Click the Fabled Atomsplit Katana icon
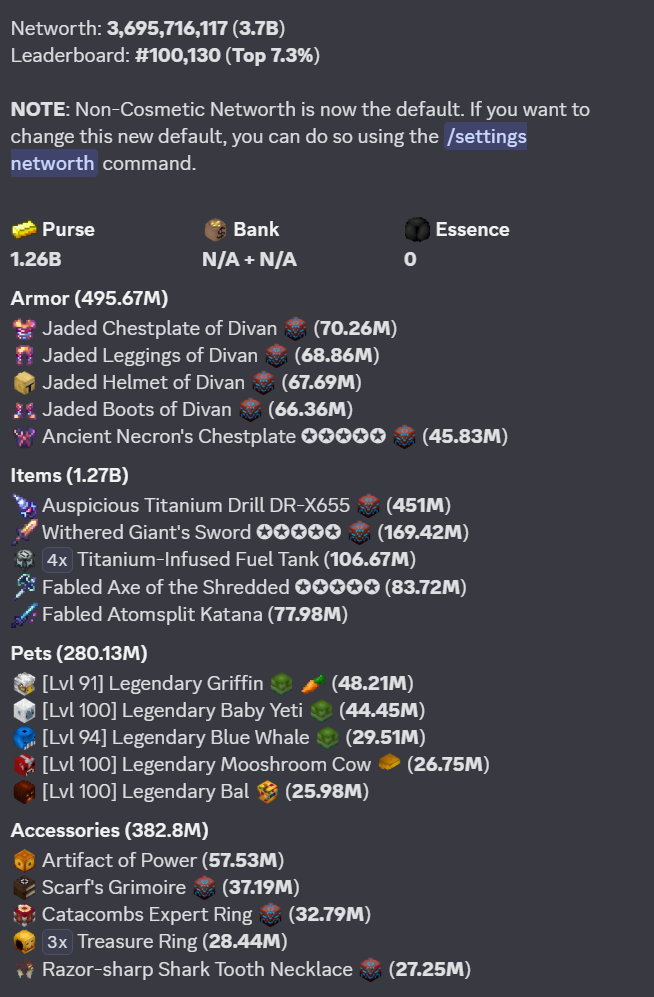The height and width of the screenshot is (997, 654). 24,615
